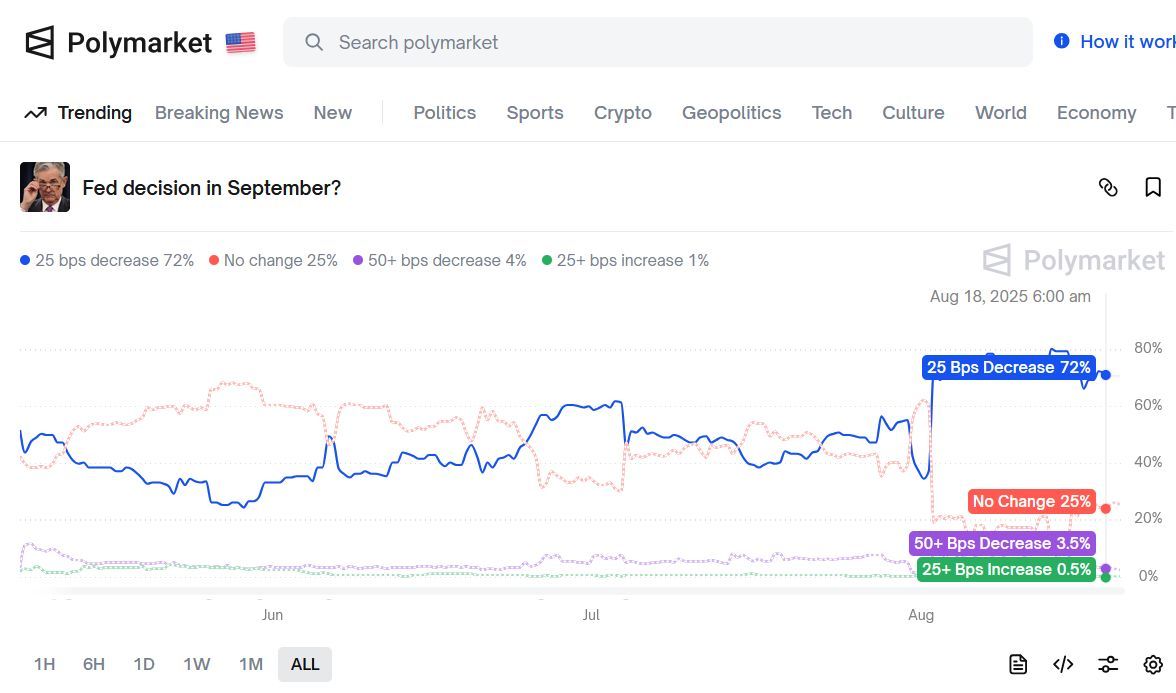The height and width of the screenshot is (693, 1176).
Task: Click the 80% axis label
Action: 1148,348
